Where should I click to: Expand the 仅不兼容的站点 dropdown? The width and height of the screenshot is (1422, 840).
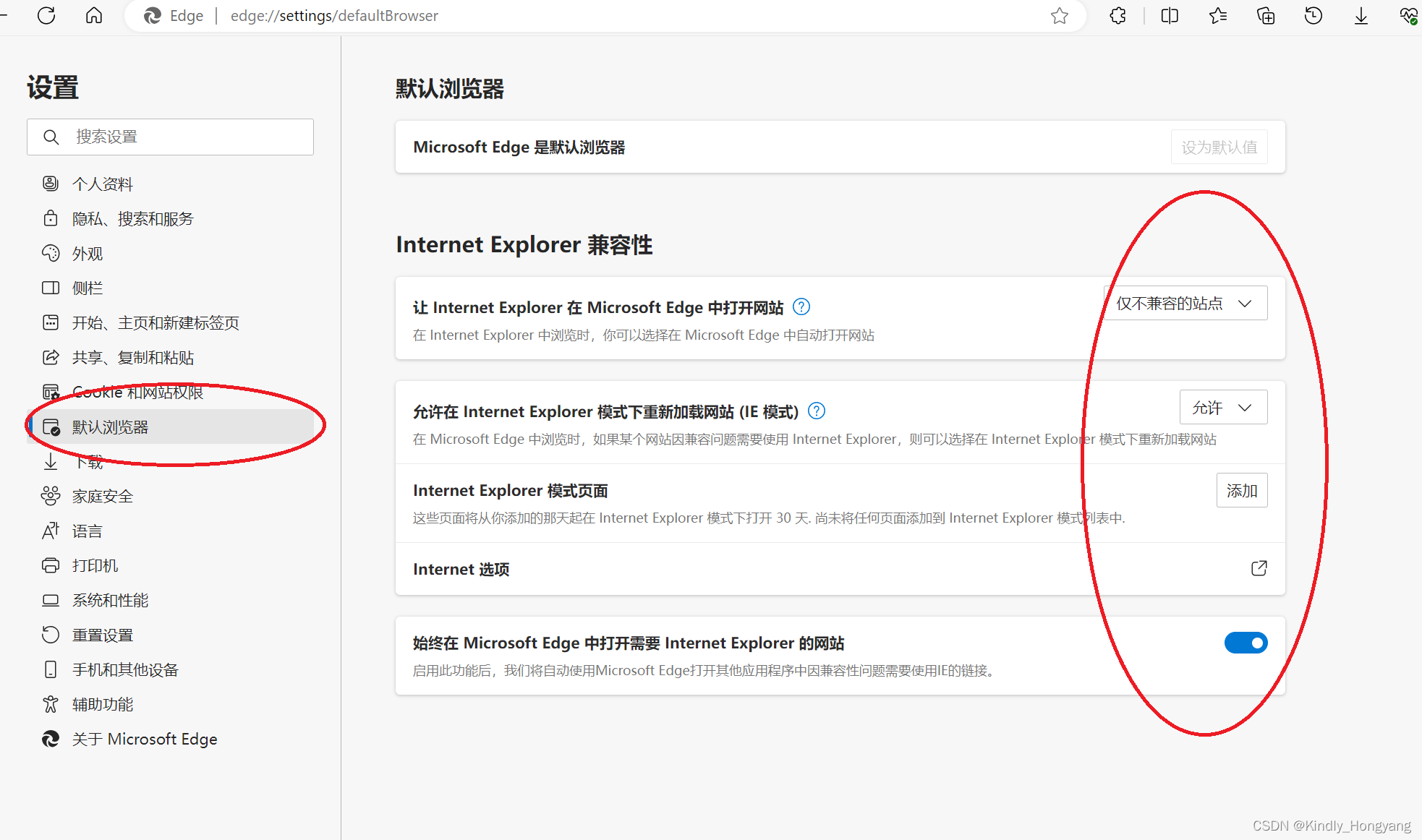tap(1185, 304)
